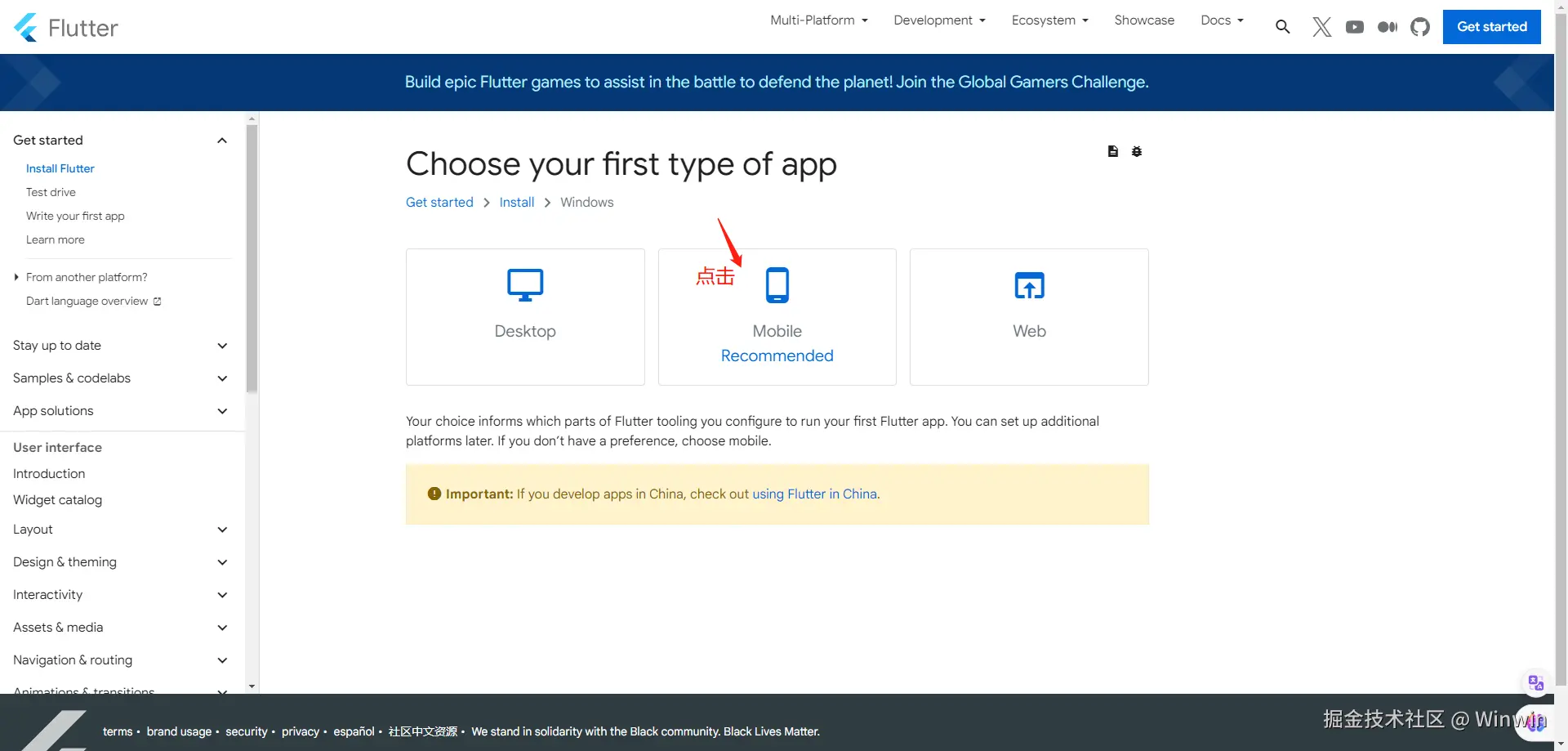This screenshot has height=751, width=1568.
Task: Collapse the Get started sidebar section
Action: coord(221,141)
